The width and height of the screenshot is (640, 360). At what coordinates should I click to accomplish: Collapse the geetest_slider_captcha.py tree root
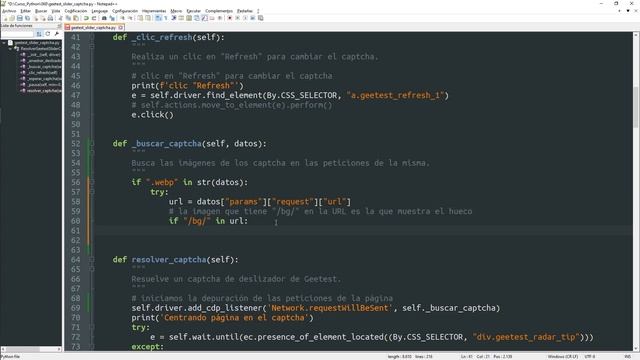point(4,43)
